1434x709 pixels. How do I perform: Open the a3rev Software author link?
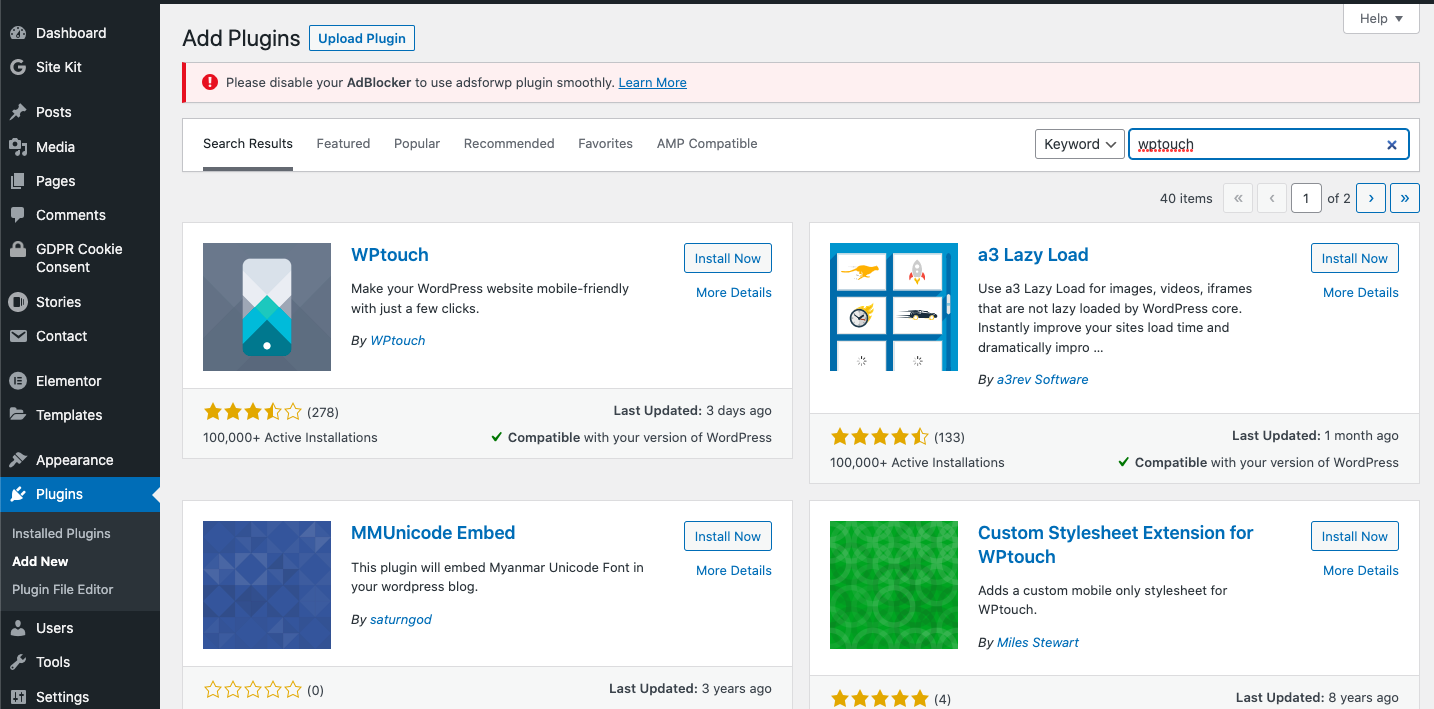point(1042,380)
